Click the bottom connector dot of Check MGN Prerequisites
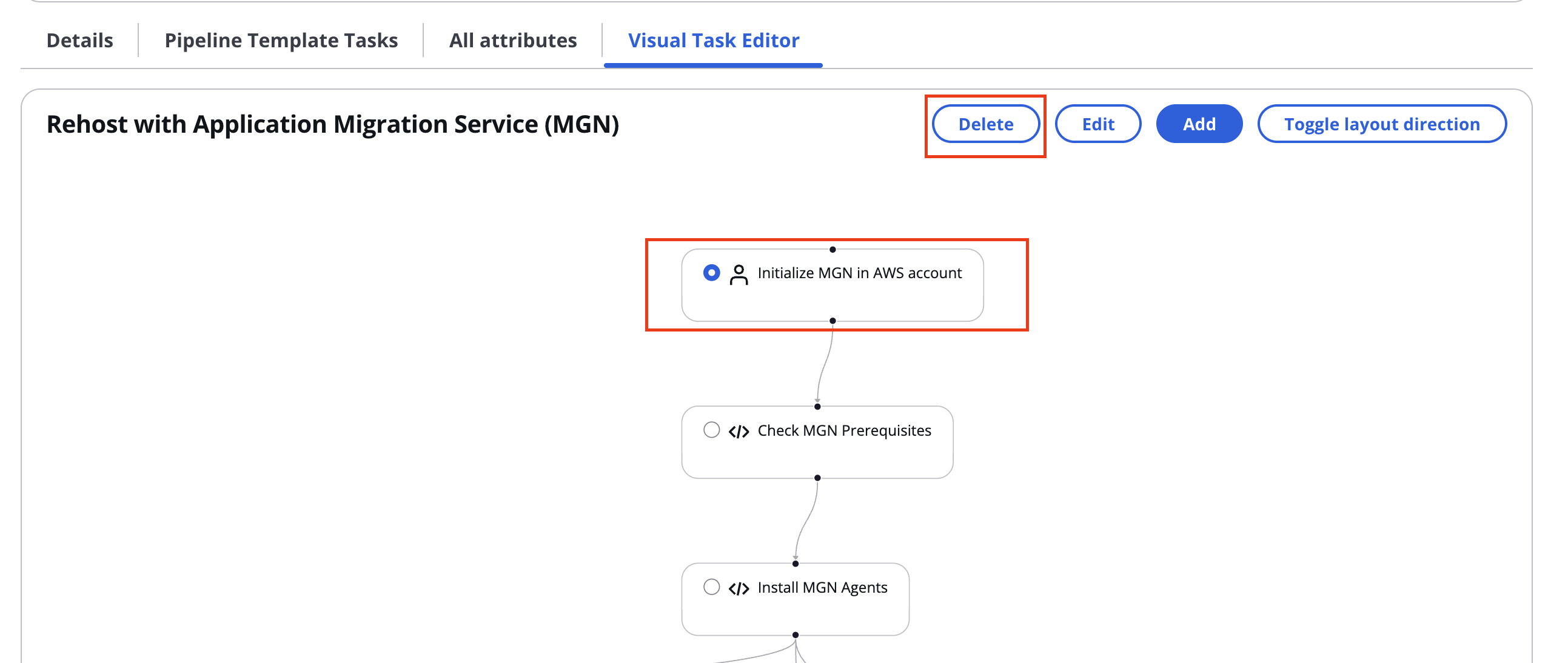The height and width of the screenshot is (663, 1568). click(817, 478)
